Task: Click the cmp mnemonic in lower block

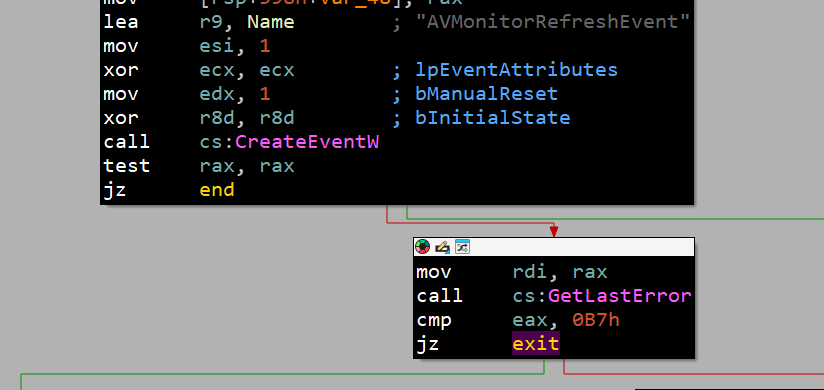Action: point(434,320)
